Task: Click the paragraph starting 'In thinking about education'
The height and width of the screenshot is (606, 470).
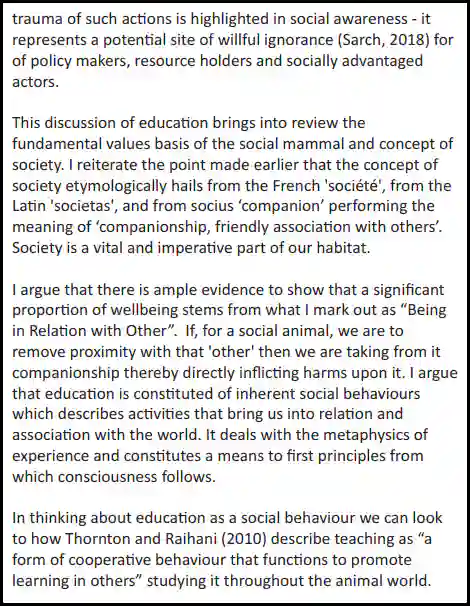Action: coord(227,549)
